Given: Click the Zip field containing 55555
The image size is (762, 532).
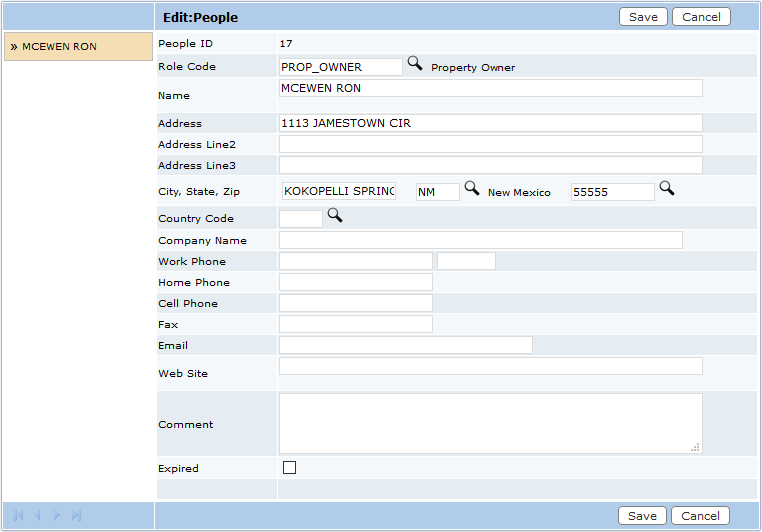Looking at the screenshot, I should [612, 192].
